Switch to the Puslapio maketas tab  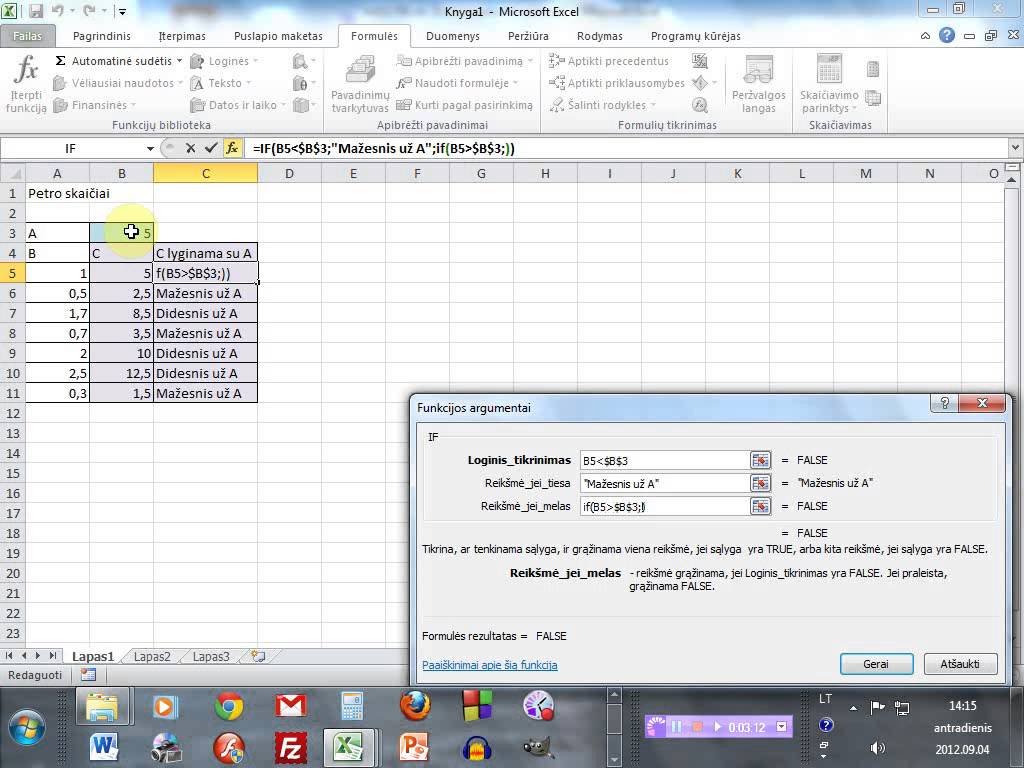pos(278,36)
